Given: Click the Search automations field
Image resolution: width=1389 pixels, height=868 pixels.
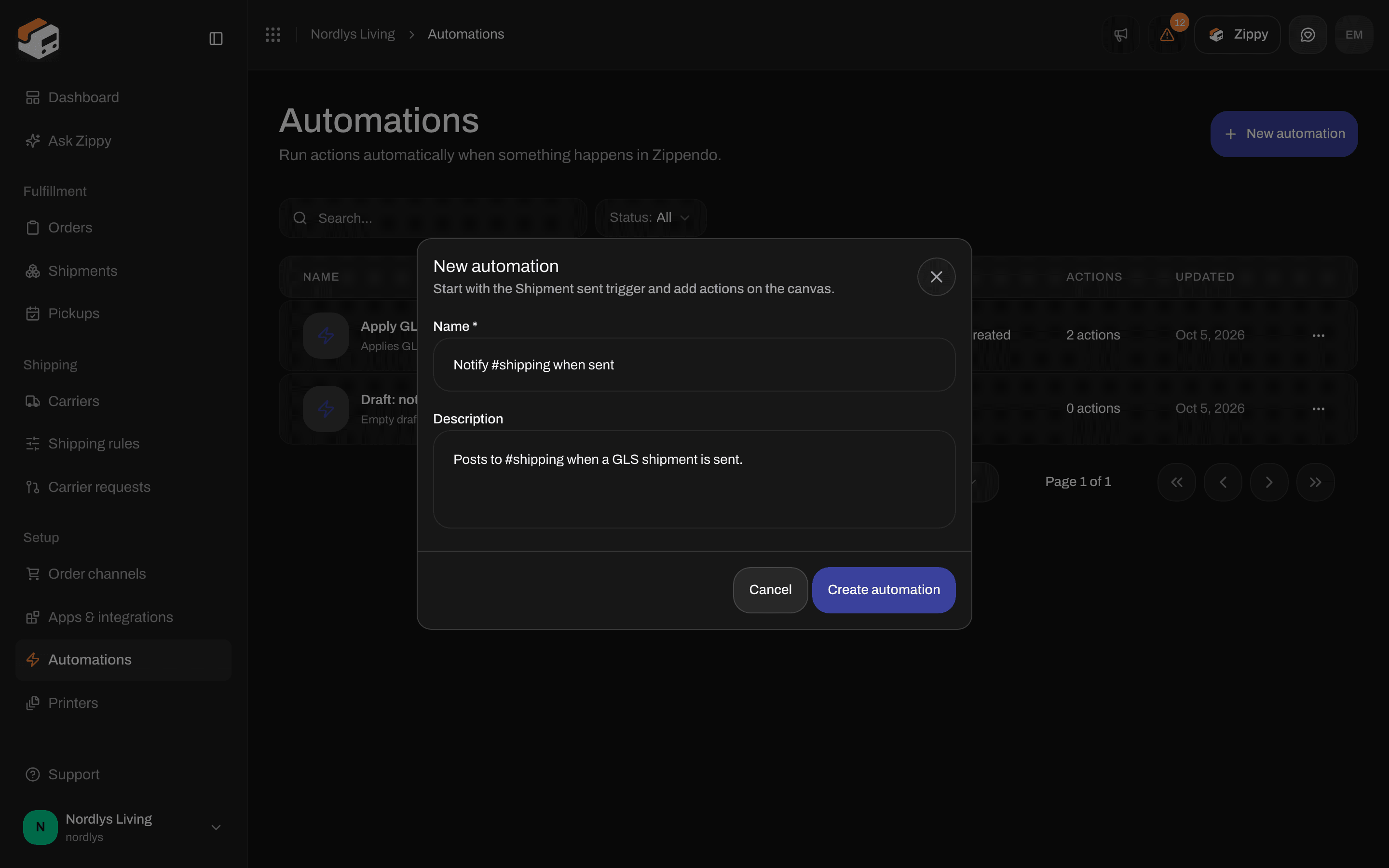Looking at the screenshot, I should point(433,218).
